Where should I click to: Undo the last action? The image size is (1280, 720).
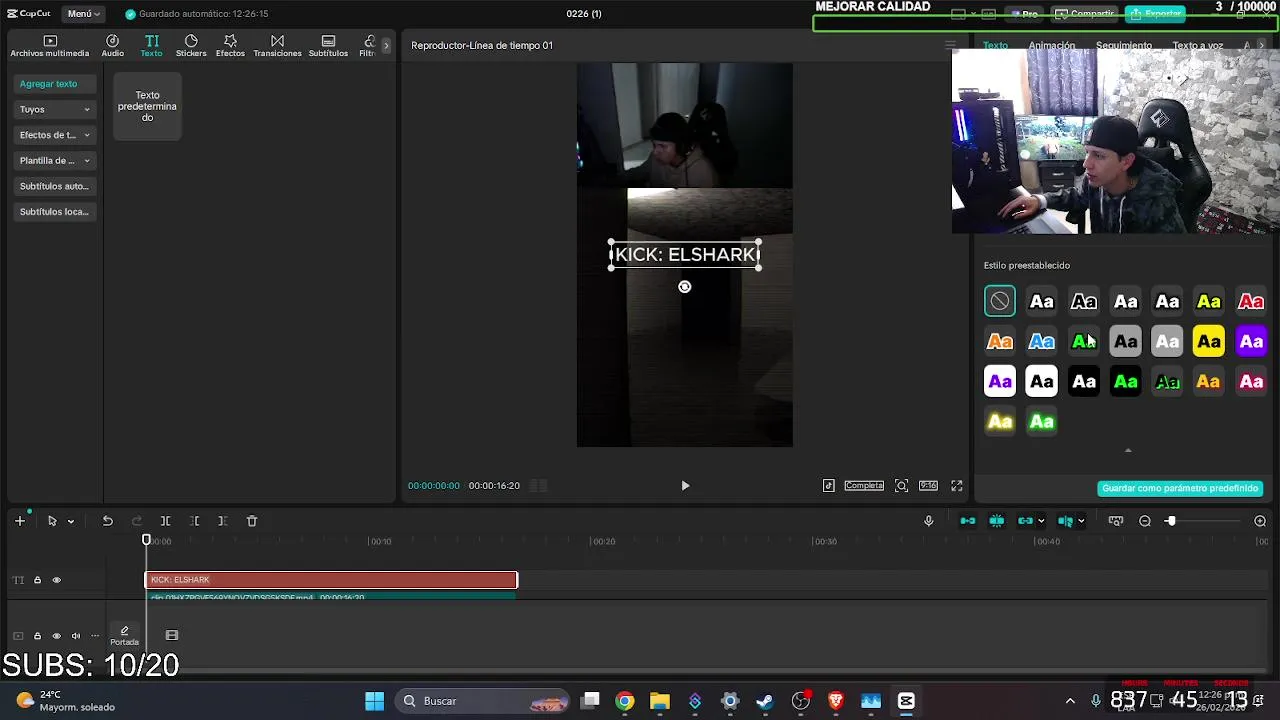[108, 521]
